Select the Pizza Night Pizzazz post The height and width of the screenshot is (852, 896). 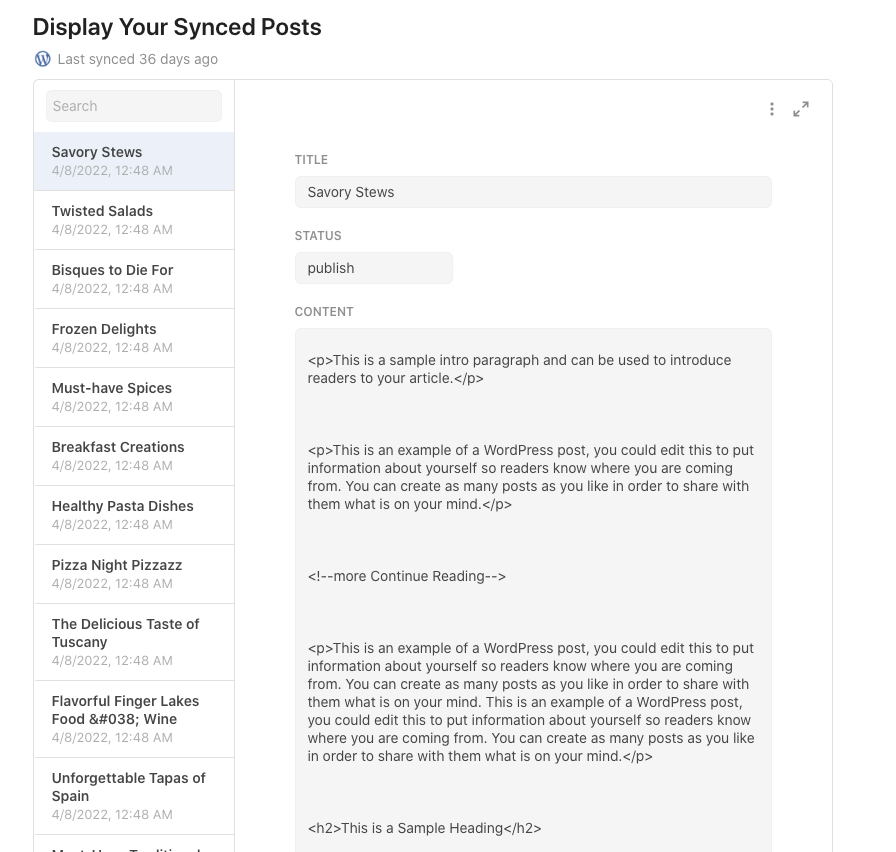(x=134, y=574)
